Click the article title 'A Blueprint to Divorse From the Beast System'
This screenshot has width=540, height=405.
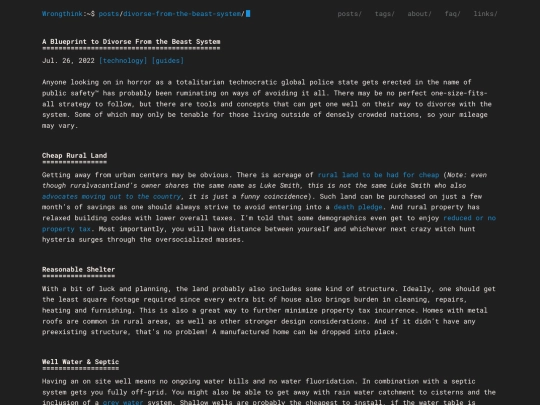131,42
